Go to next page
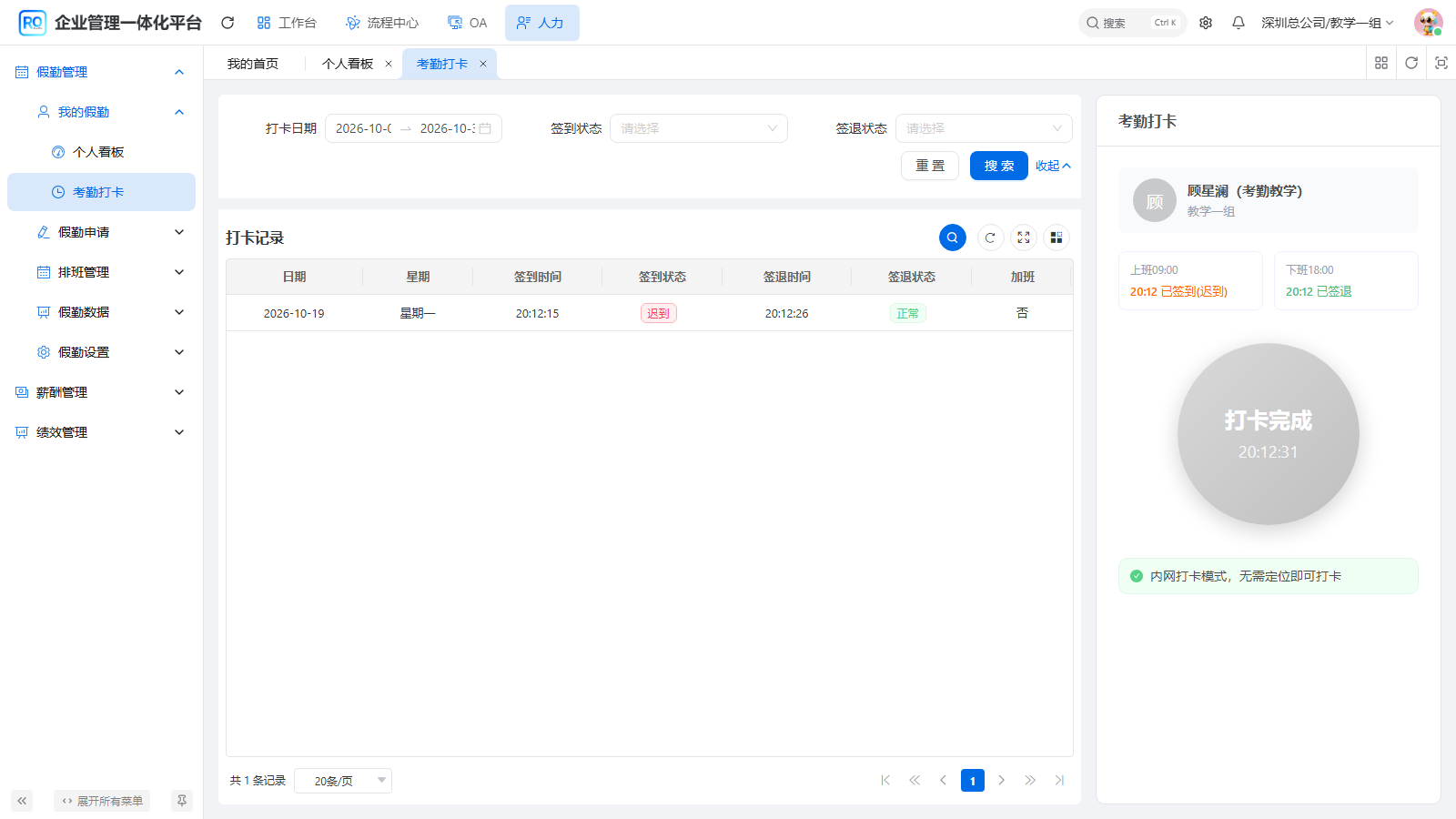1456x819 pixels. point(1002,780)
